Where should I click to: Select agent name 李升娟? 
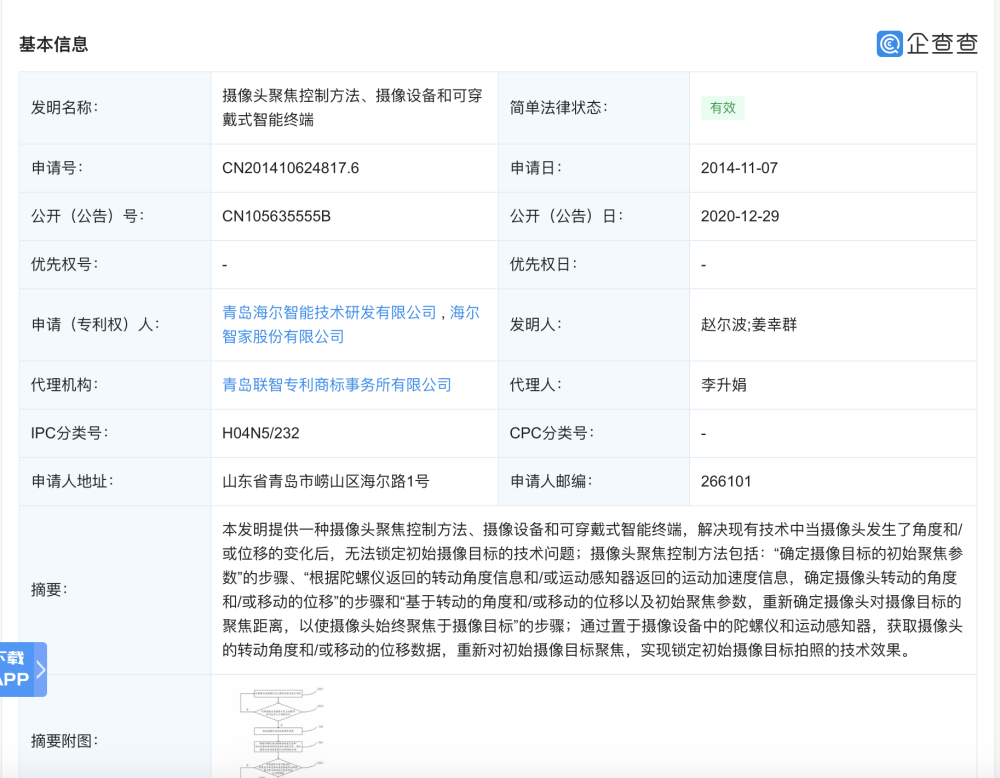tap(723, 385)
